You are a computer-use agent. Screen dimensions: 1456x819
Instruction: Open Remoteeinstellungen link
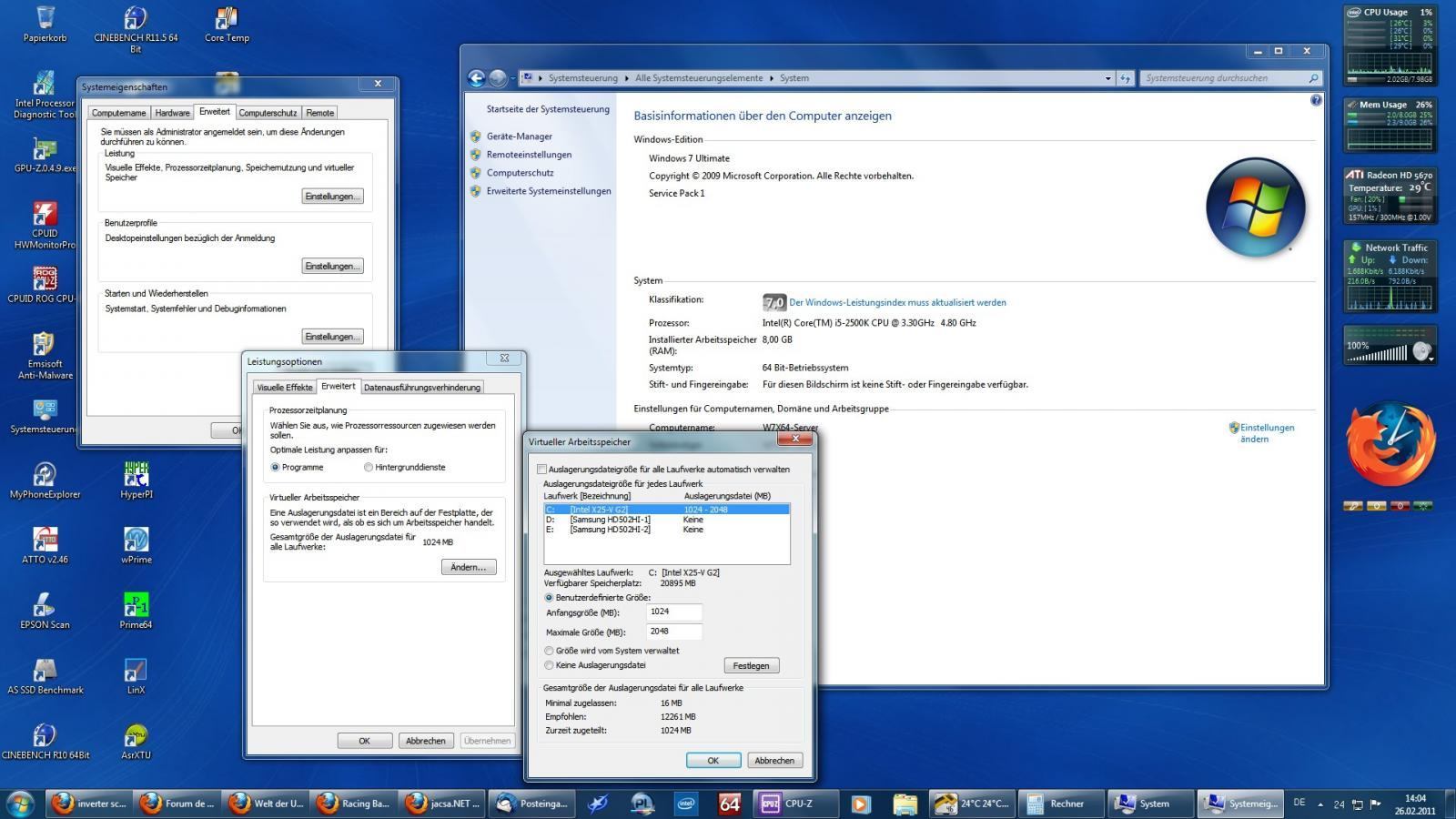[x=529, y=155]
